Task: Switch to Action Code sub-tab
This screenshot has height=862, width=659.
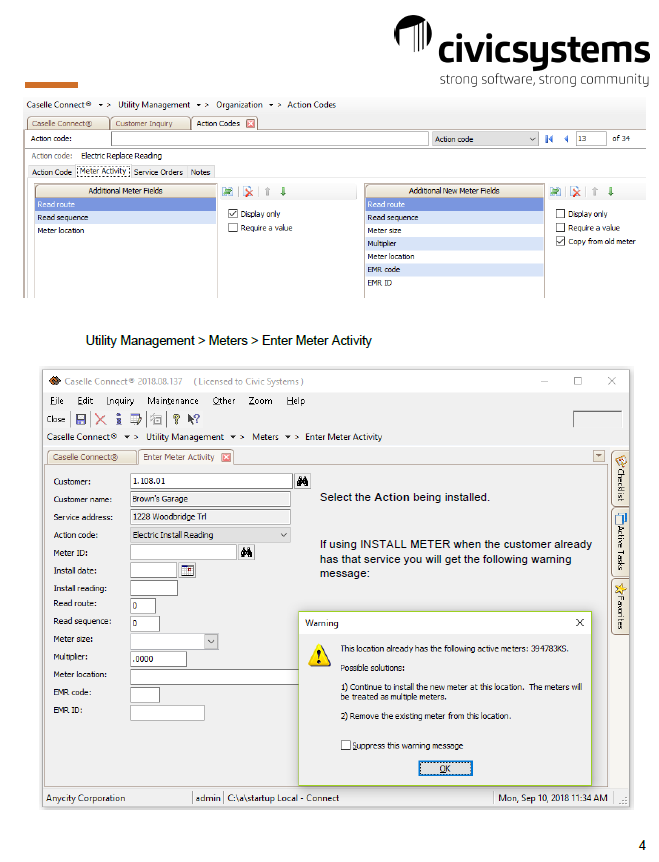Action: 52,172
